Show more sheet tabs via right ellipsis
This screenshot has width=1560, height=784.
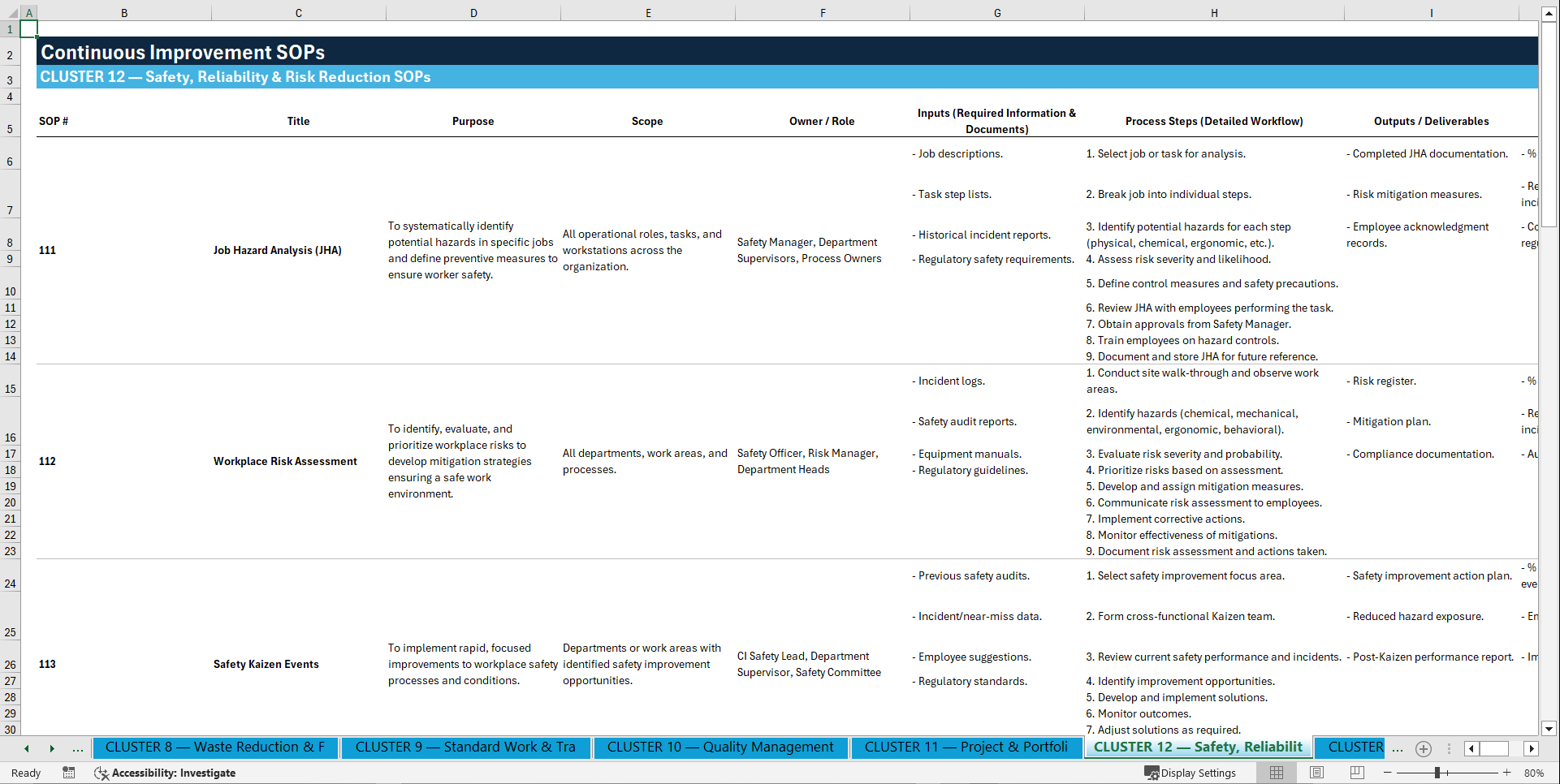click(x=1398, y=748)
